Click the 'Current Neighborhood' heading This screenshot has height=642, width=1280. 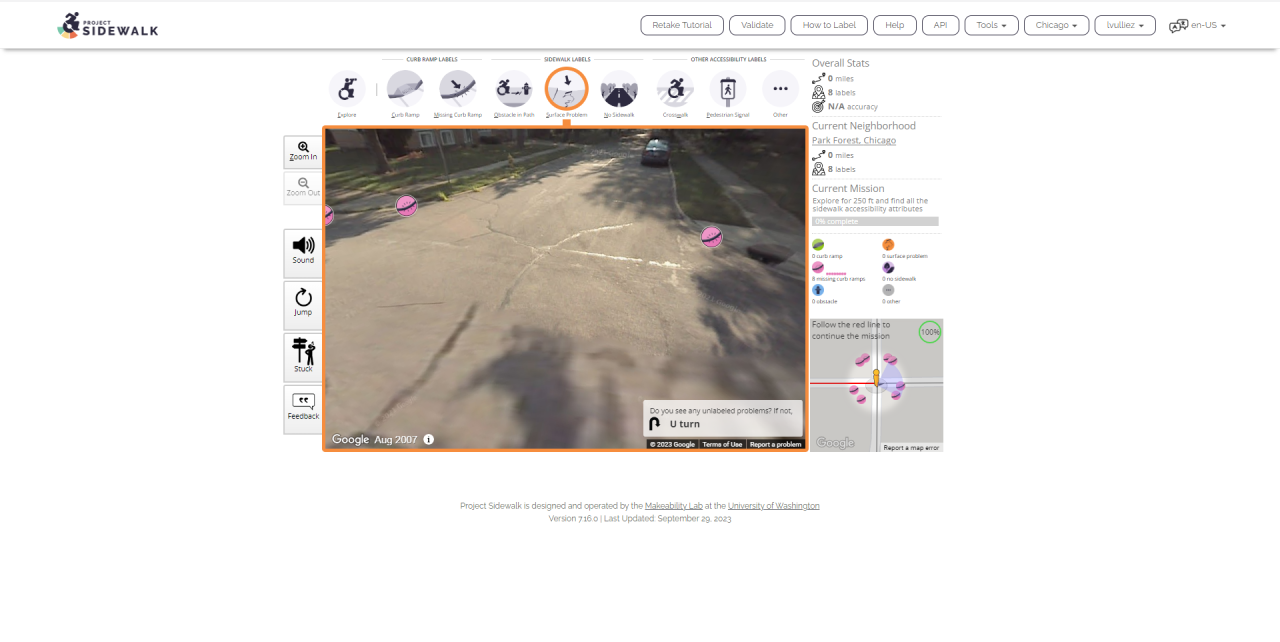click(864, 126)
